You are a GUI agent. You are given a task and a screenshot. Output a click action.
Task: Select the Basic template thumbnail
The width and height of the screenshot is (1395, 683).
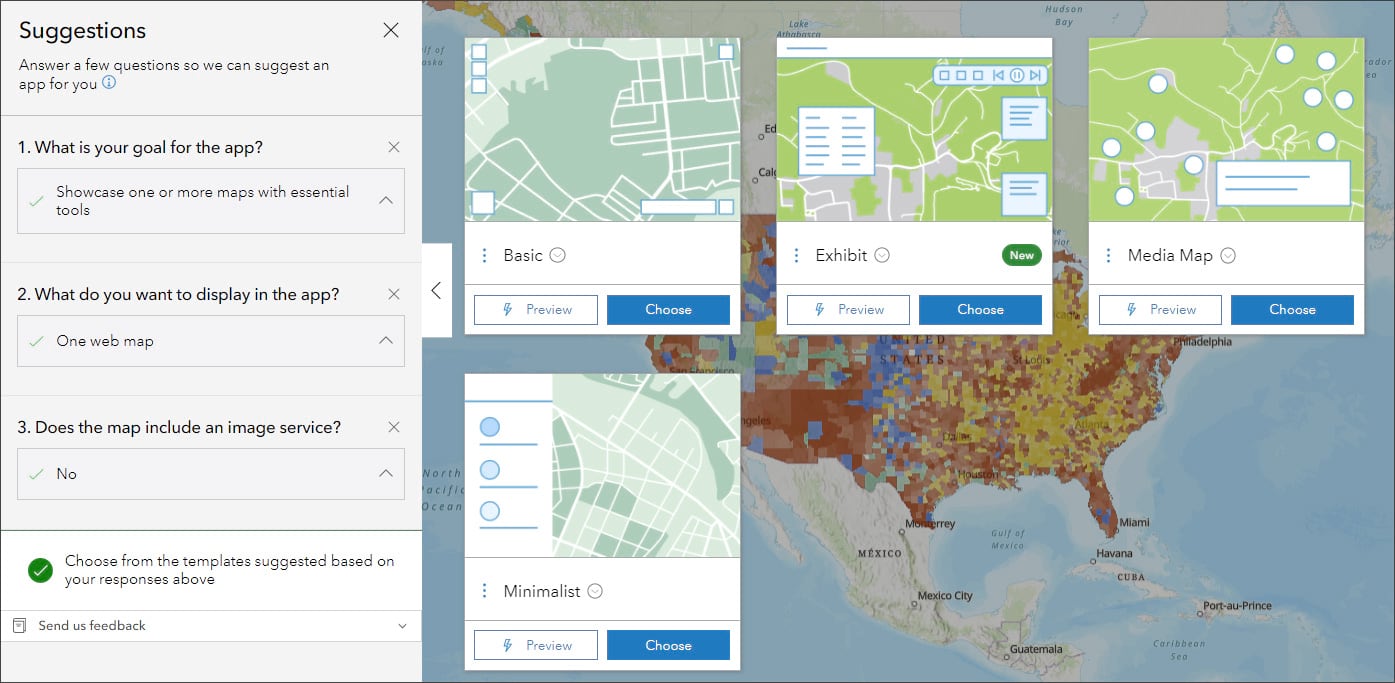(602, 130)
